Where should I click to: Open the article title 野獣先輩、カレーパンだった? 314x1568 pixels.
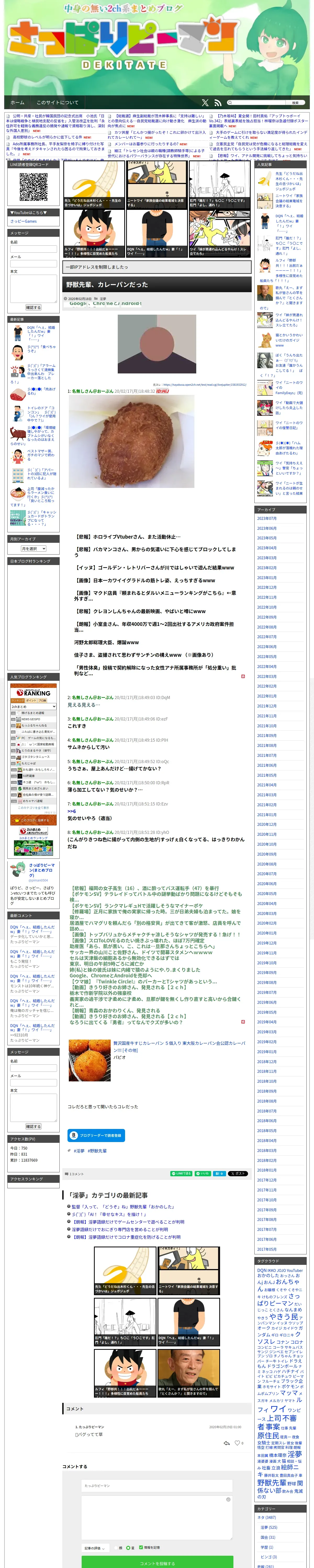(x=107, y=284)
